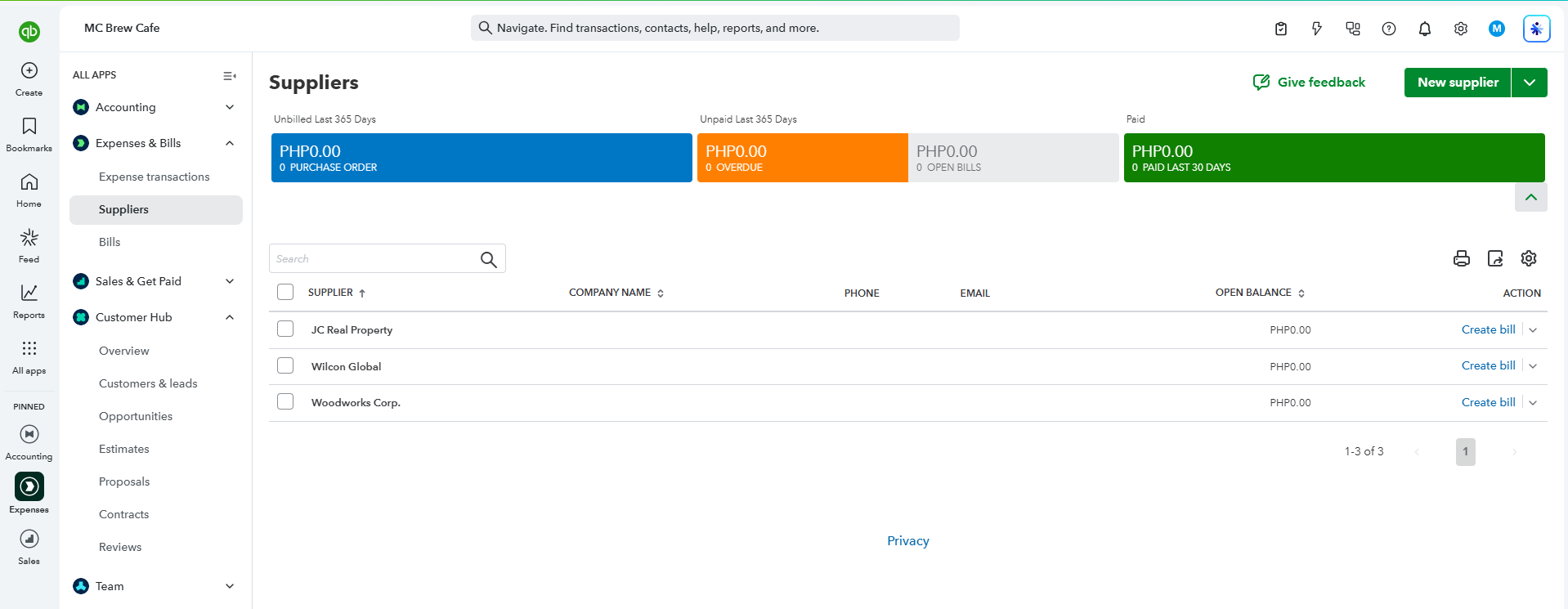Image resolution: width=1568 pixels, height=609 pixels.
Task: Toggle the select-all suppliers checkbox
Action: tap(285, 292)
